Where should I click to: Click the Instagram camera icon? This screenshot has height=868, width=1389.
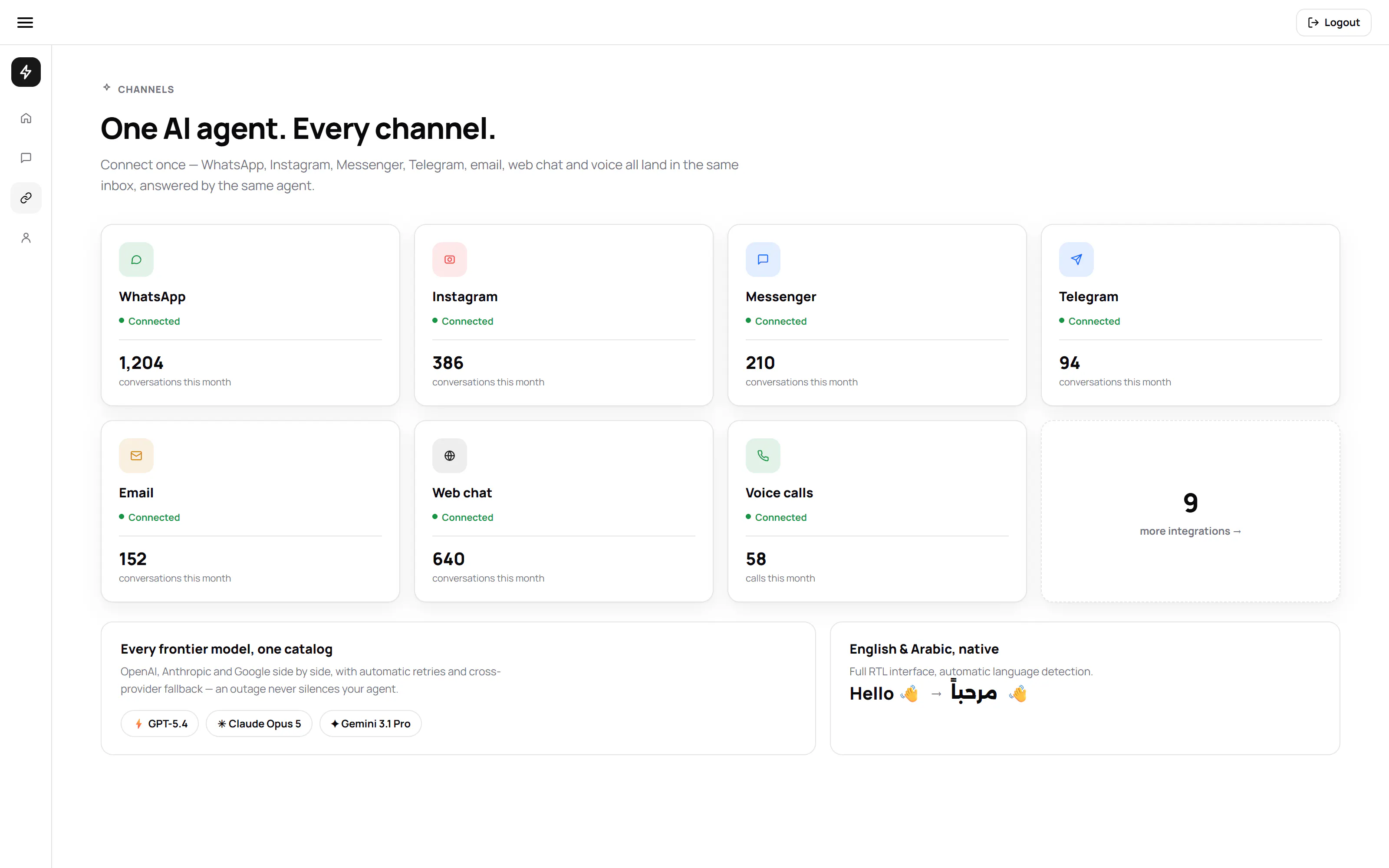(449, 260)
